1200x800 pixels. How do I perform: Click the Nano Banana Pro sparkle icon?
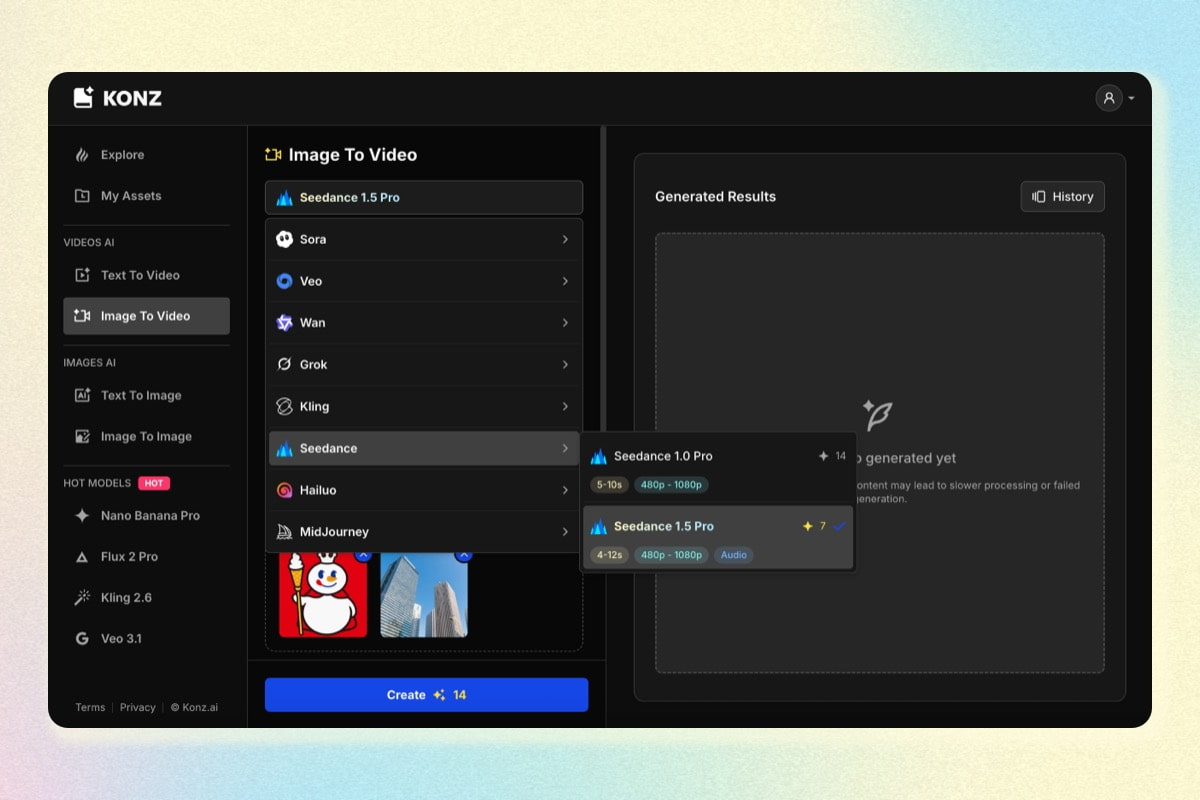click(82, 516)
